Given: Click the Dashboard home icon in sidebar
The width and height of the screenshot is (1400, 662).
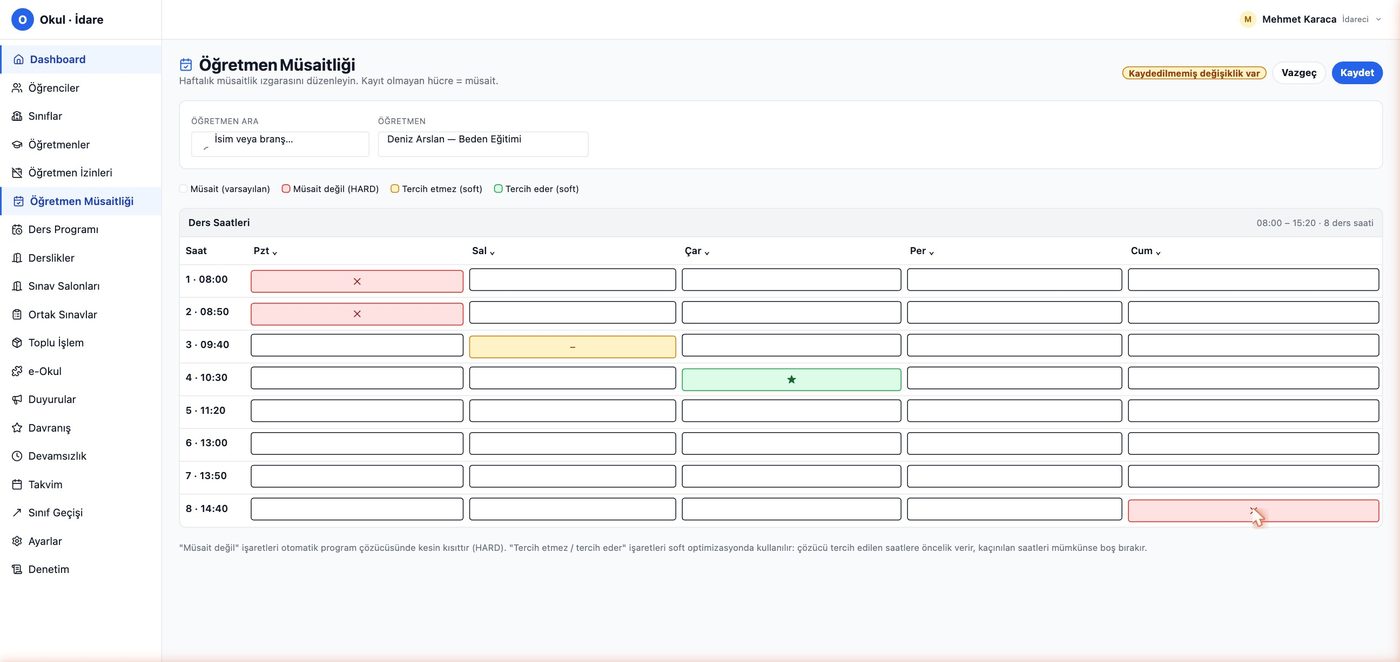Looking at the screenshot, I should 18,60.
